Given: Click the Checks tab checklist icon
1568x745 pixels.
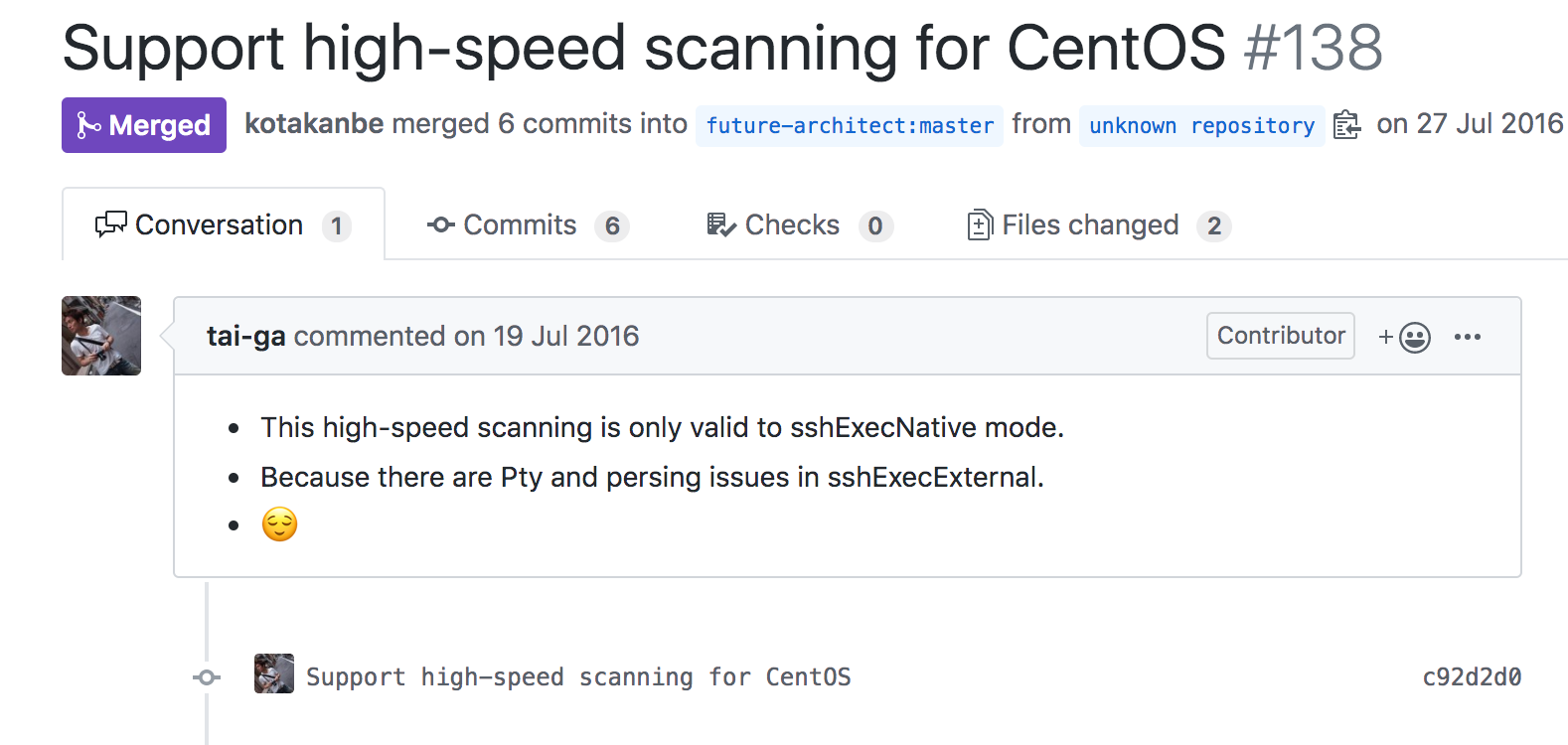Looking at the screenshot, I should [721, 225].
